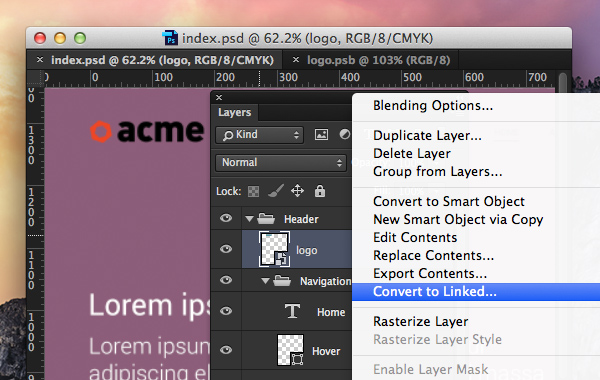Image resolution: width=600 pixels, height=380 pixels.
Task: Close the index.psd document tab
Action: tap(40, 60)
